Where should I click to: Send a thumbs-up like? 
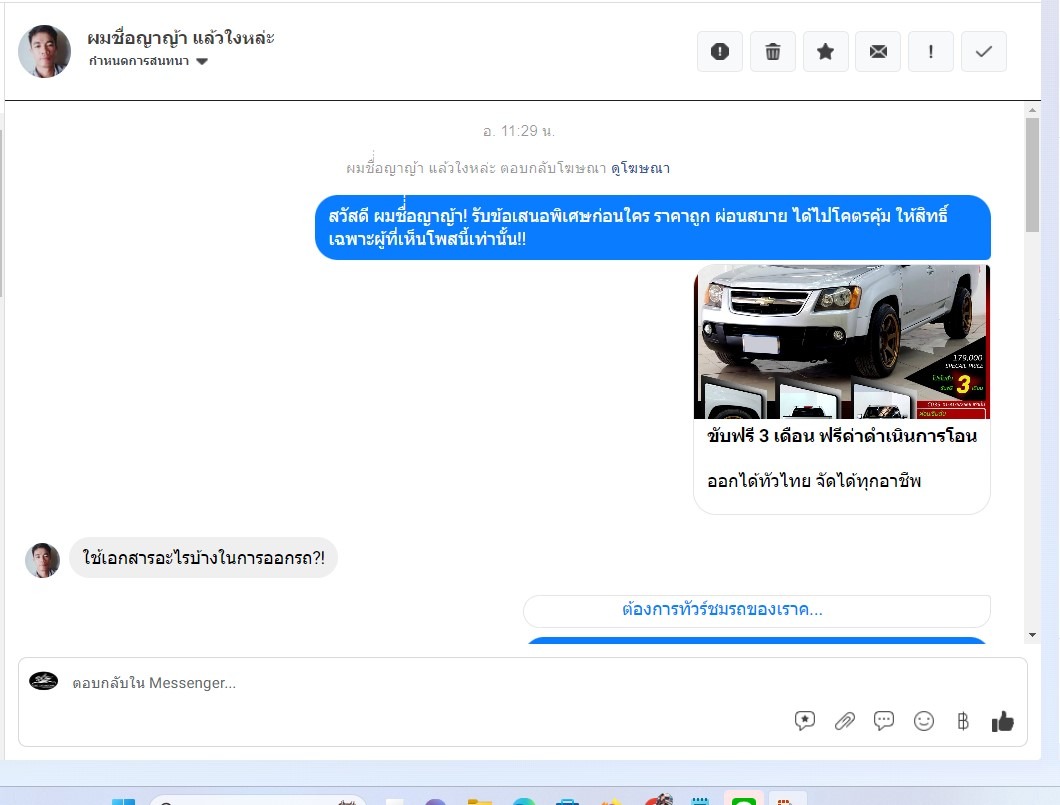click(1003, 721)
